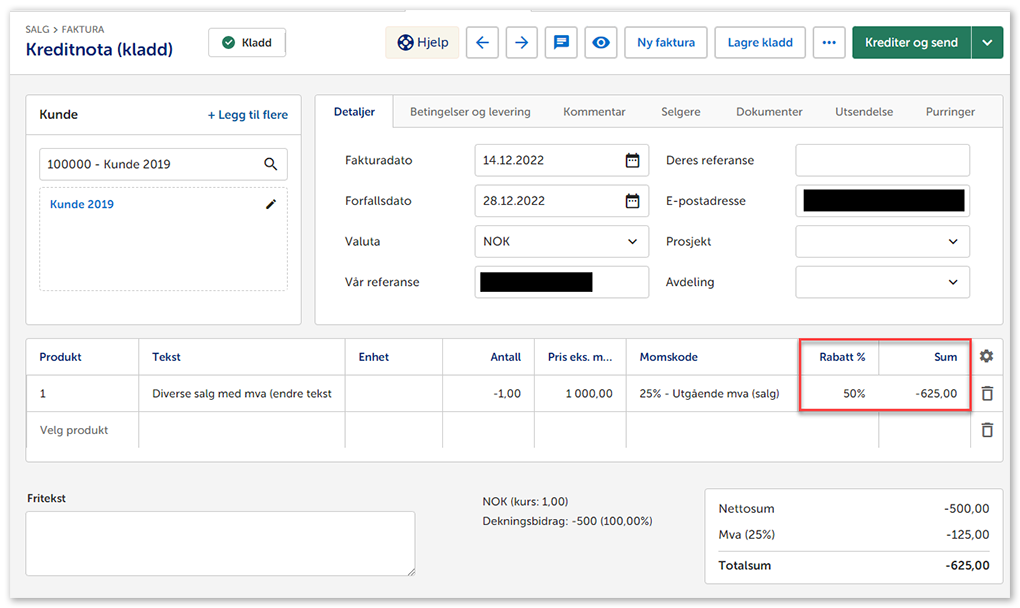
Task: Expand the Valuta NOK dropdown
Action: [x=632, y=242]
